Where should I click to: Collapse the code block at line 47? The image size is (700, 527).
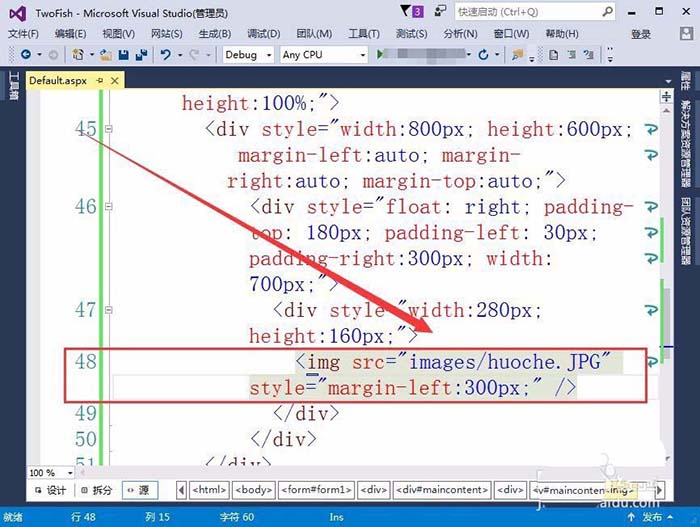coord(108,310)
